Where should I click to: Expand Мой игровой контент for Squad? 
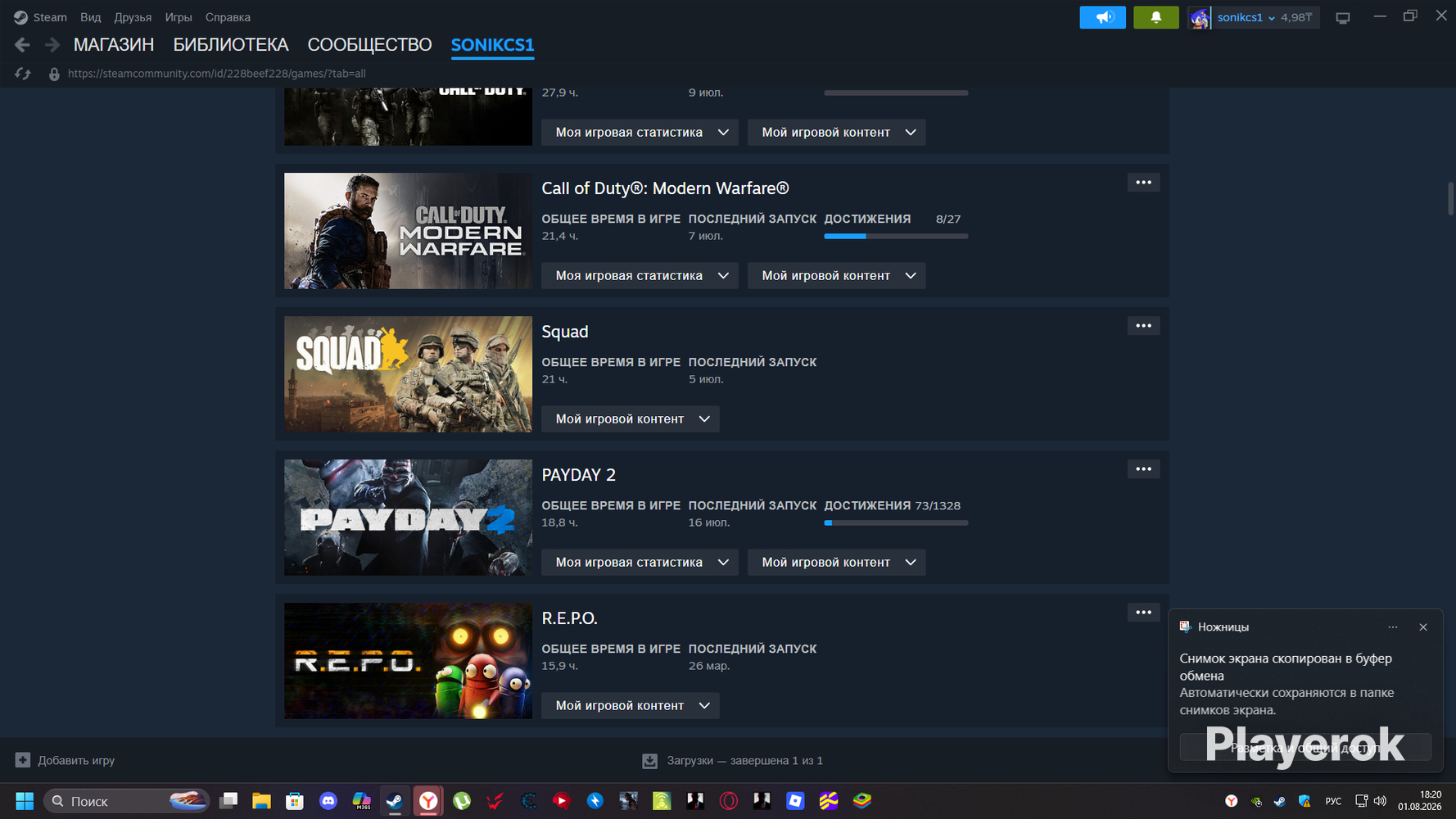(x=631, y=419)
